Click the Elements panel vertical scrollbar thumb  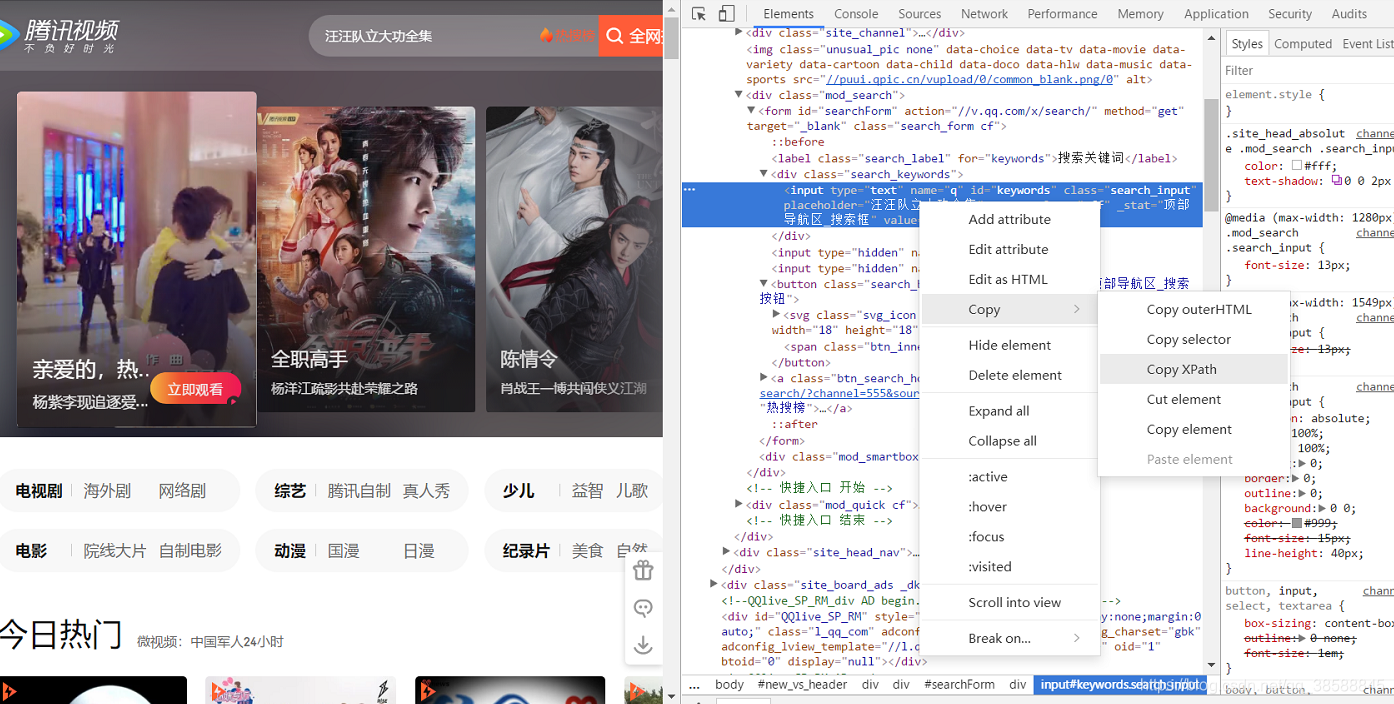click(1210, 153)
